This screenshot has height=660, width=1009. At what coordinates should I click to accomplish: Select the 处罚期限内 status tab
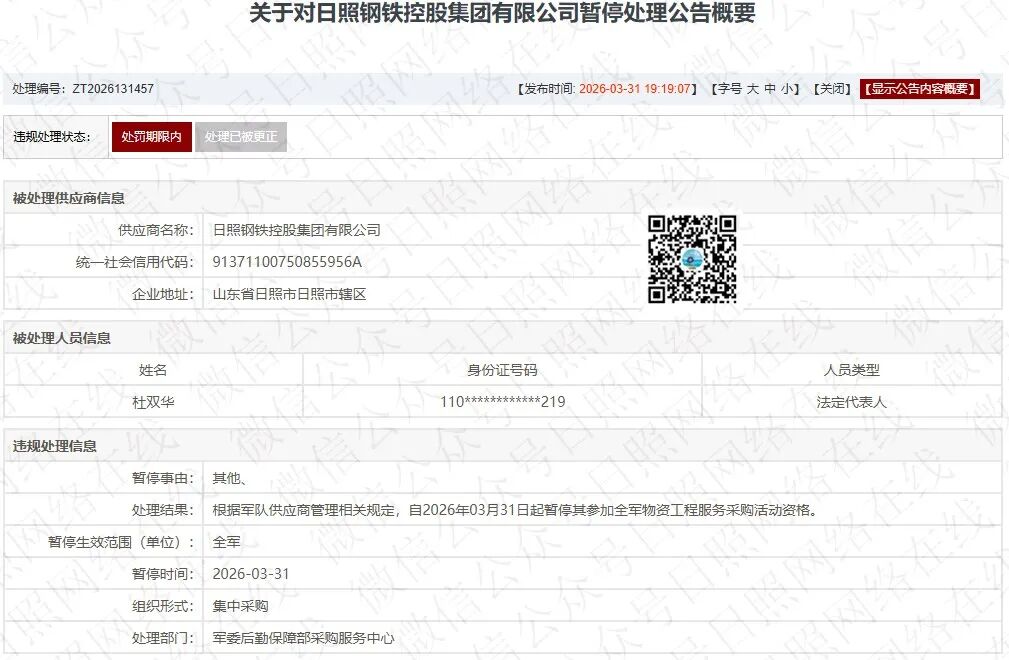[152, 137]
